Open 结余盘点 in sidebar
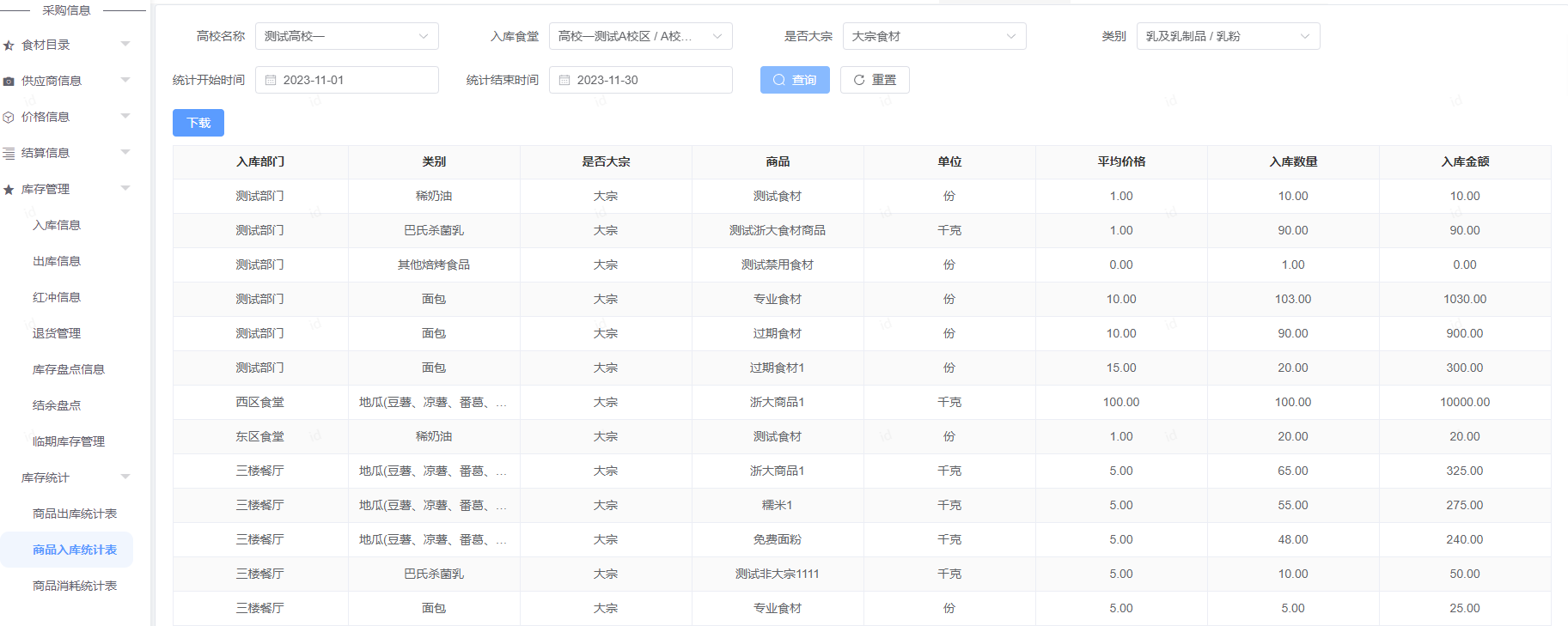Image resolution: width=1568 pixels, height=626 pixels. click(x=57, y=405)
